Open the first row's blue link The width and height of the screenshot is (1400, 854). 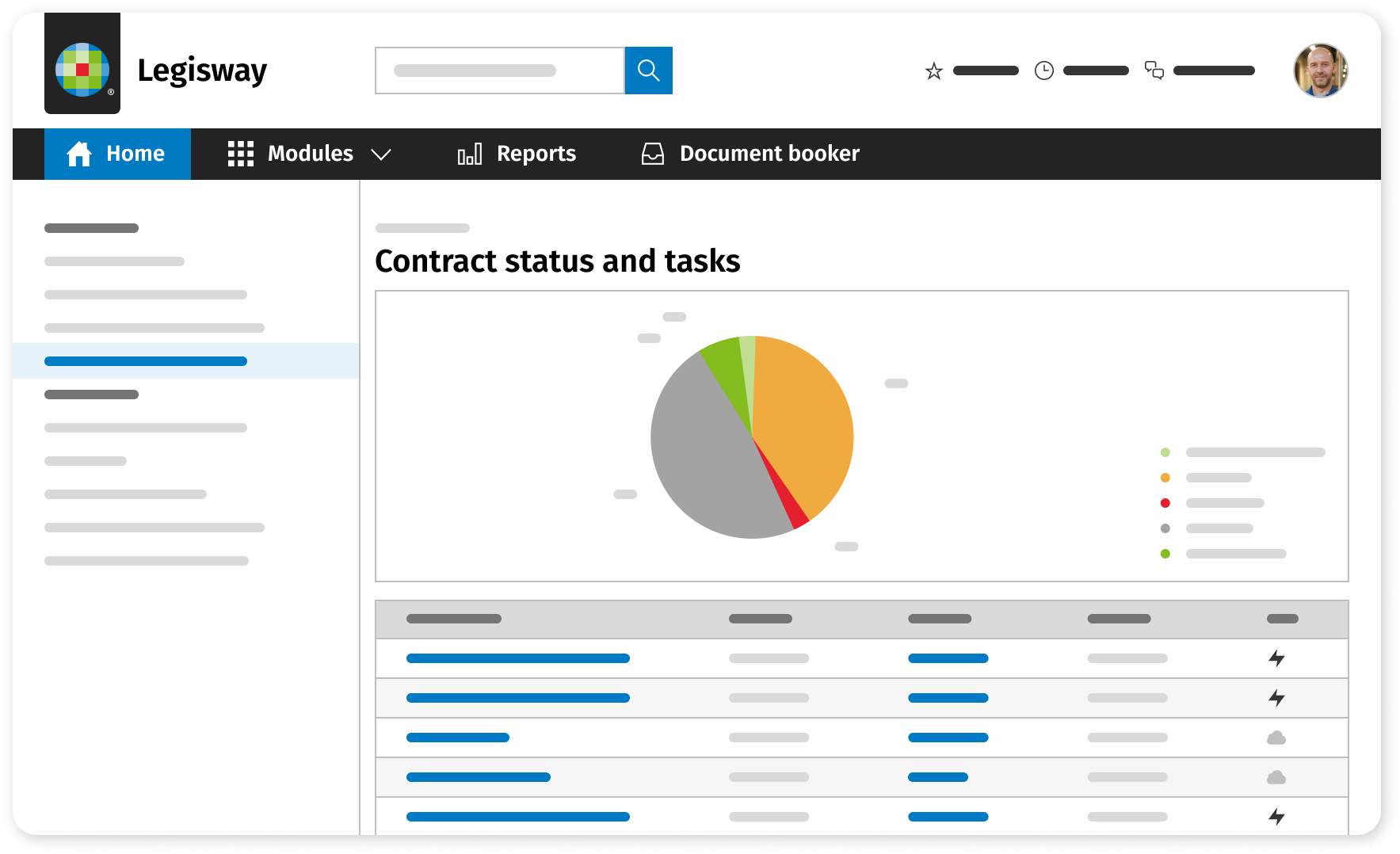pyautogui.click(x=517, y=658)
